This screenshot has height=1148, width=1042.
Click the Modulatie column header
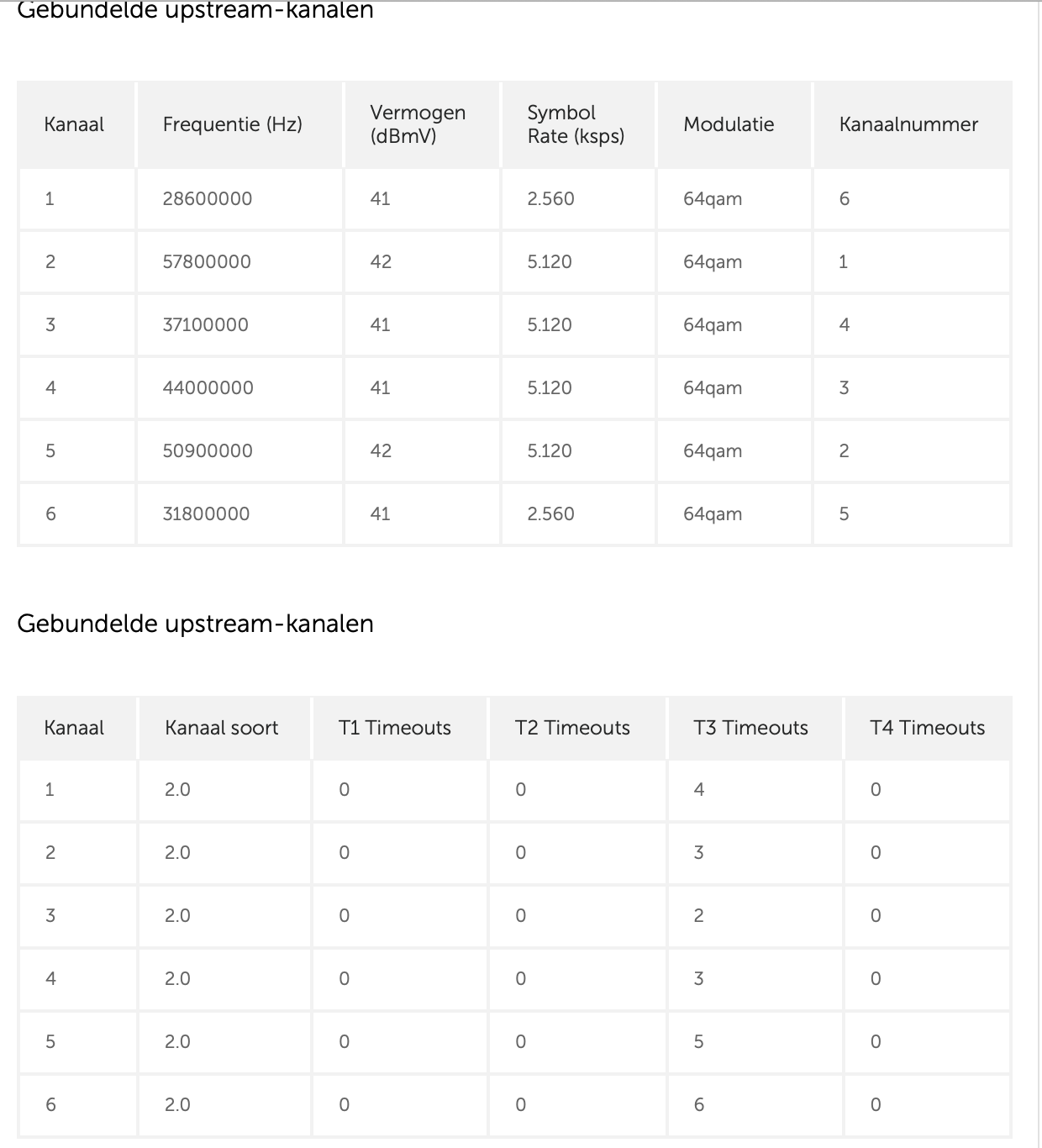click(x=729, y=124)
